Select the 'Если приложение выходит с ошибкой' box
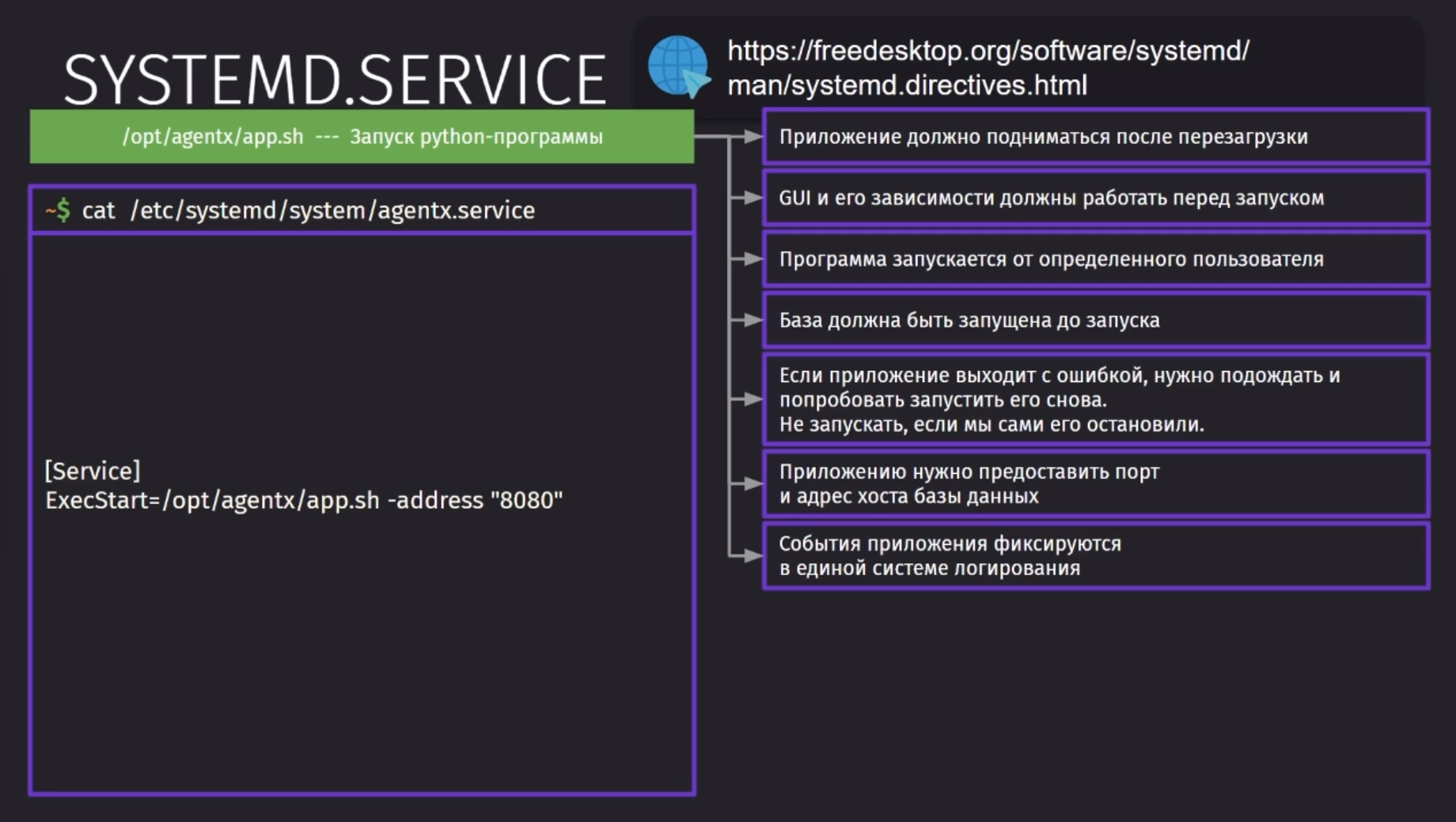 [1096, 400]
